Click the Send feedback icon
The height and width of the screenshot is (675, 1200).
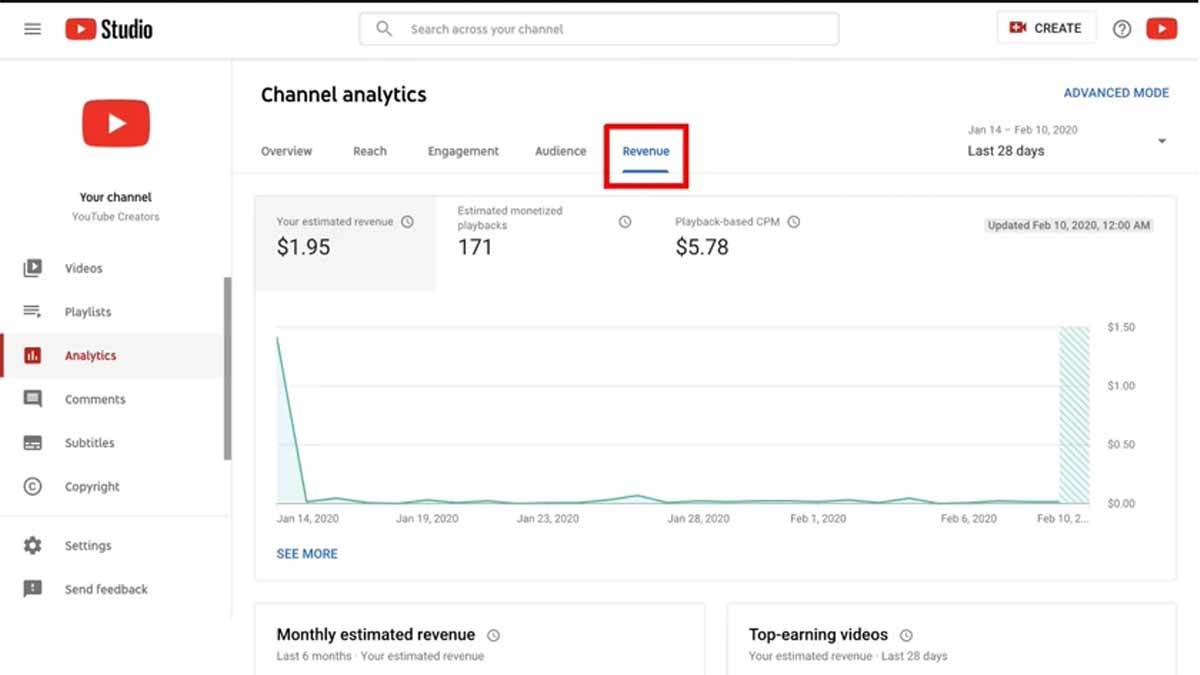33,589
